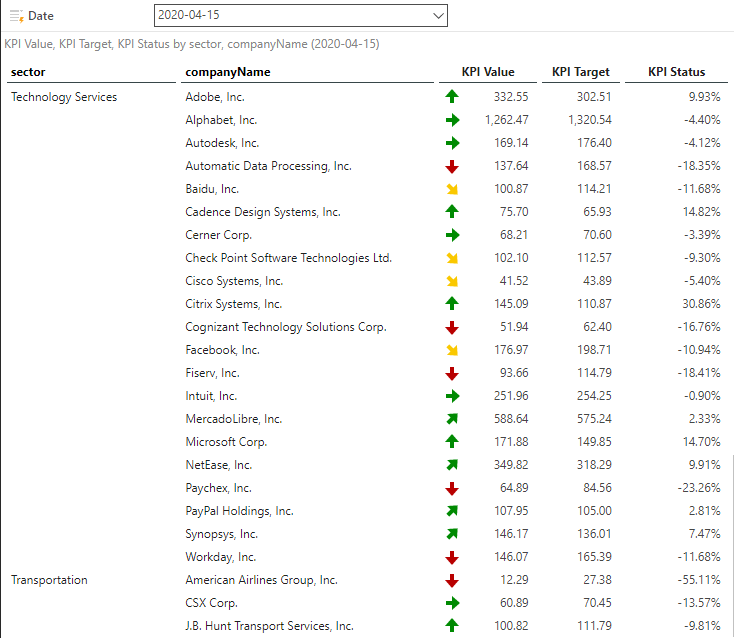This screenshot has height=638, width=734.
Task: Click the green up arrow for Adobe, Inc.
Action: tap(452, 96)
